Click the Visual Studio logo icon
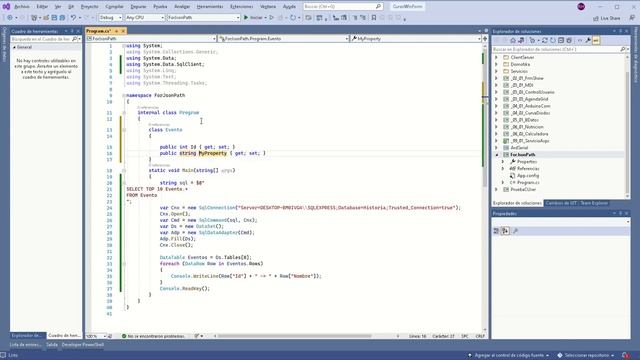640x360 pixels. 6,7
